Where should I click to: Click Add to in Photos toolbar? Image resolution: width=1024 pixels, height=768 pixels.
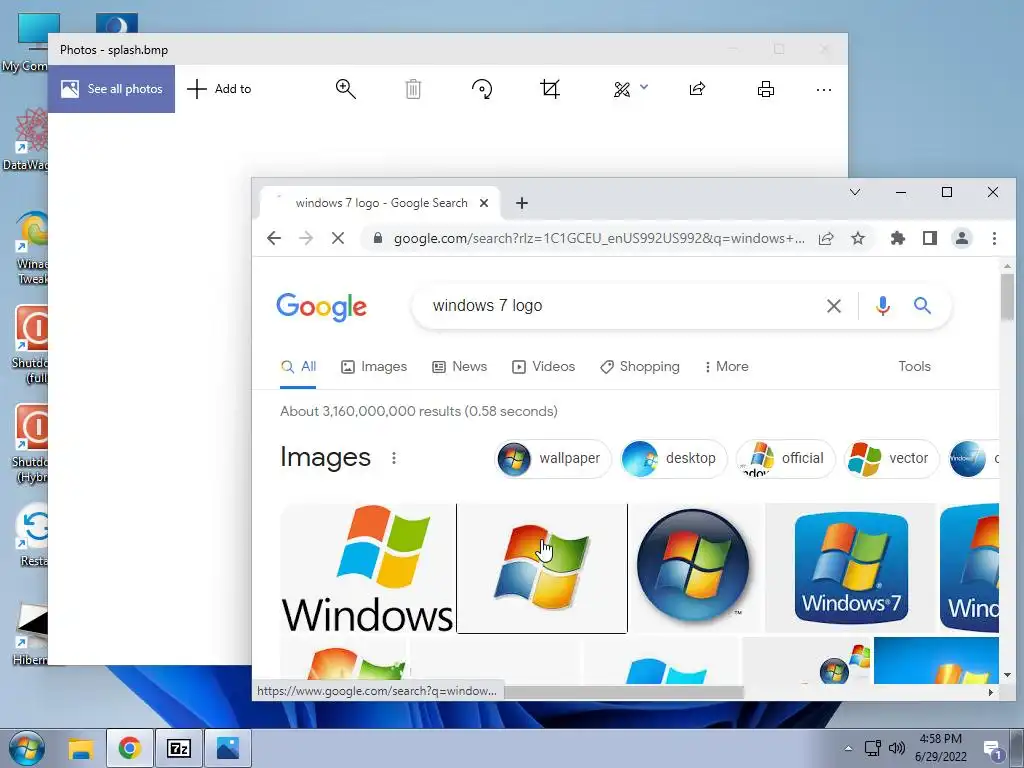click(x=219, y=89)
